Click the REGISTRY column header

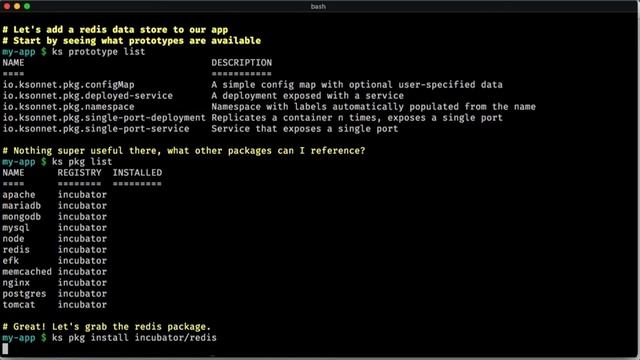(79, 173)
